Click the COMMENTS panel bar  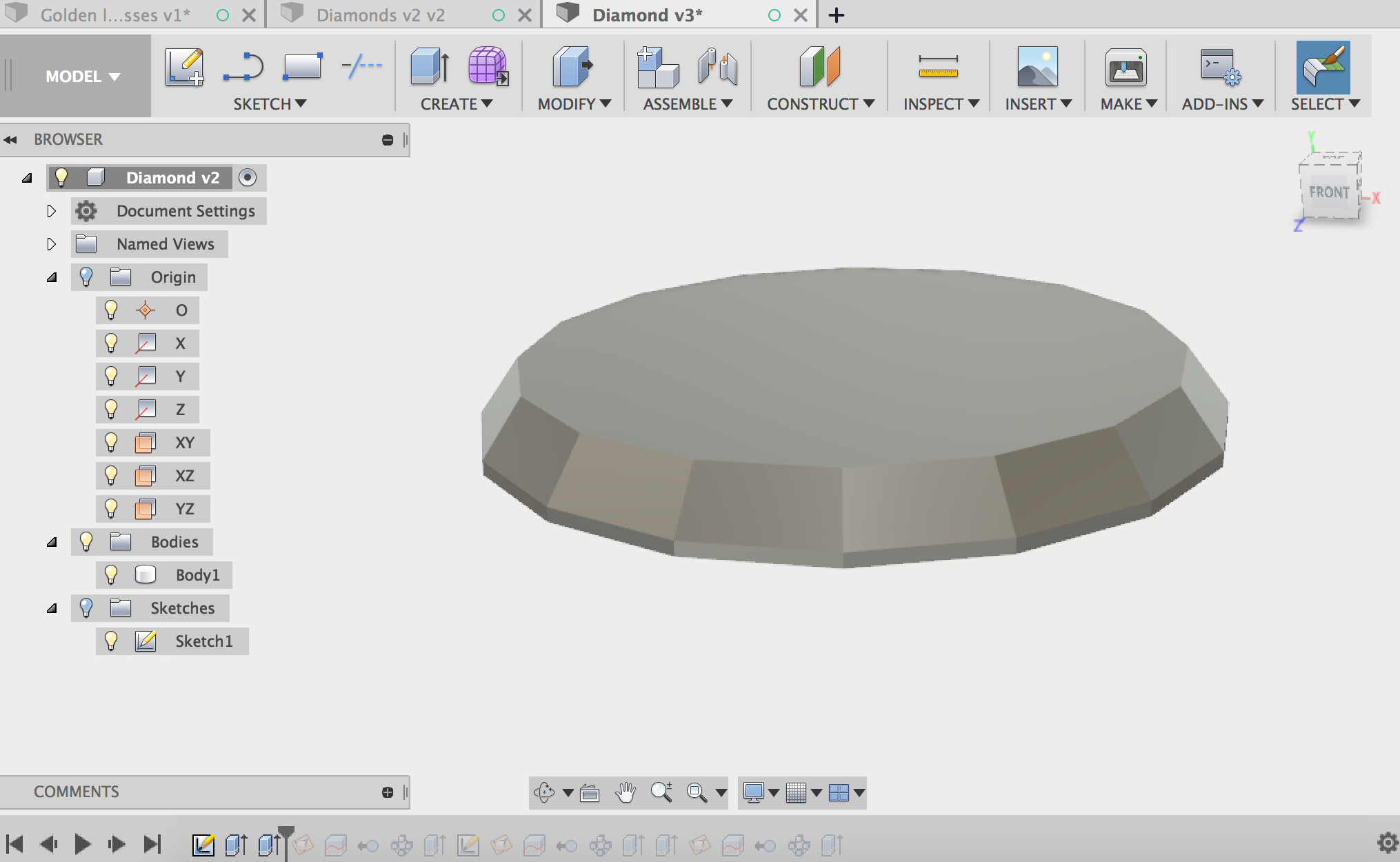[77, 791]
